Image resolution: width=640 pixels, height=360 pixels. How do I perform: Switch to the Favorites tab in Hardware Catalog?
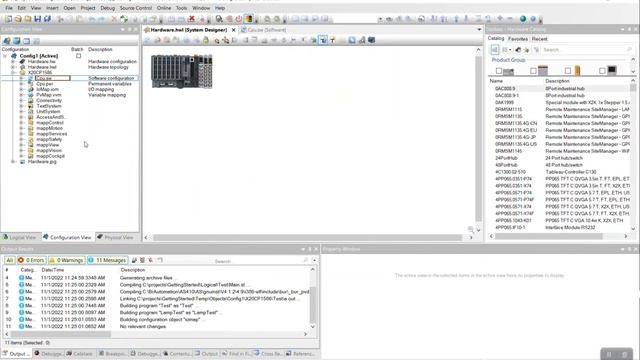[x=518, y=39]
